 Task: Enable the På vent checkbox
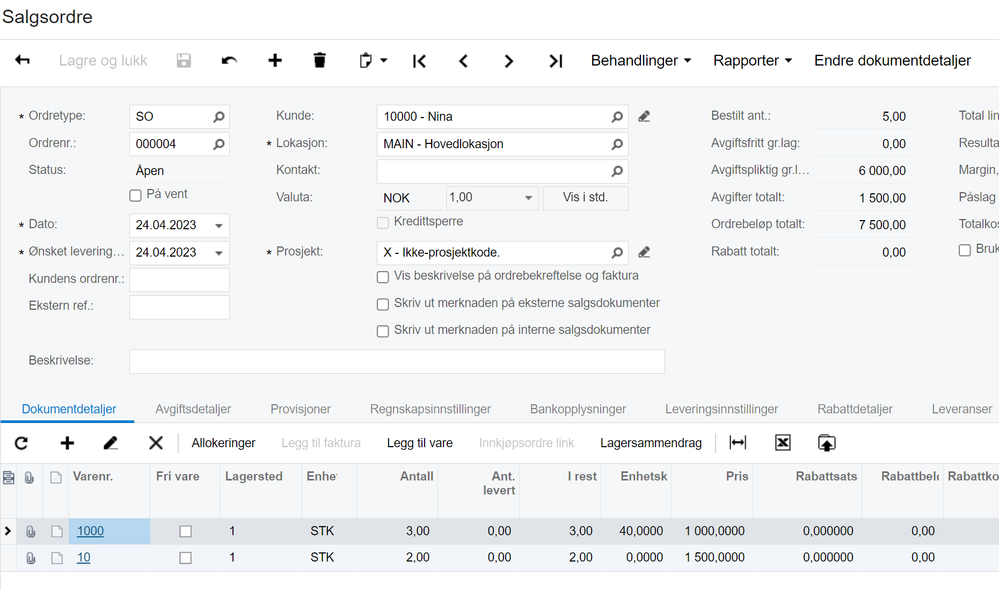tap(136, 195)
